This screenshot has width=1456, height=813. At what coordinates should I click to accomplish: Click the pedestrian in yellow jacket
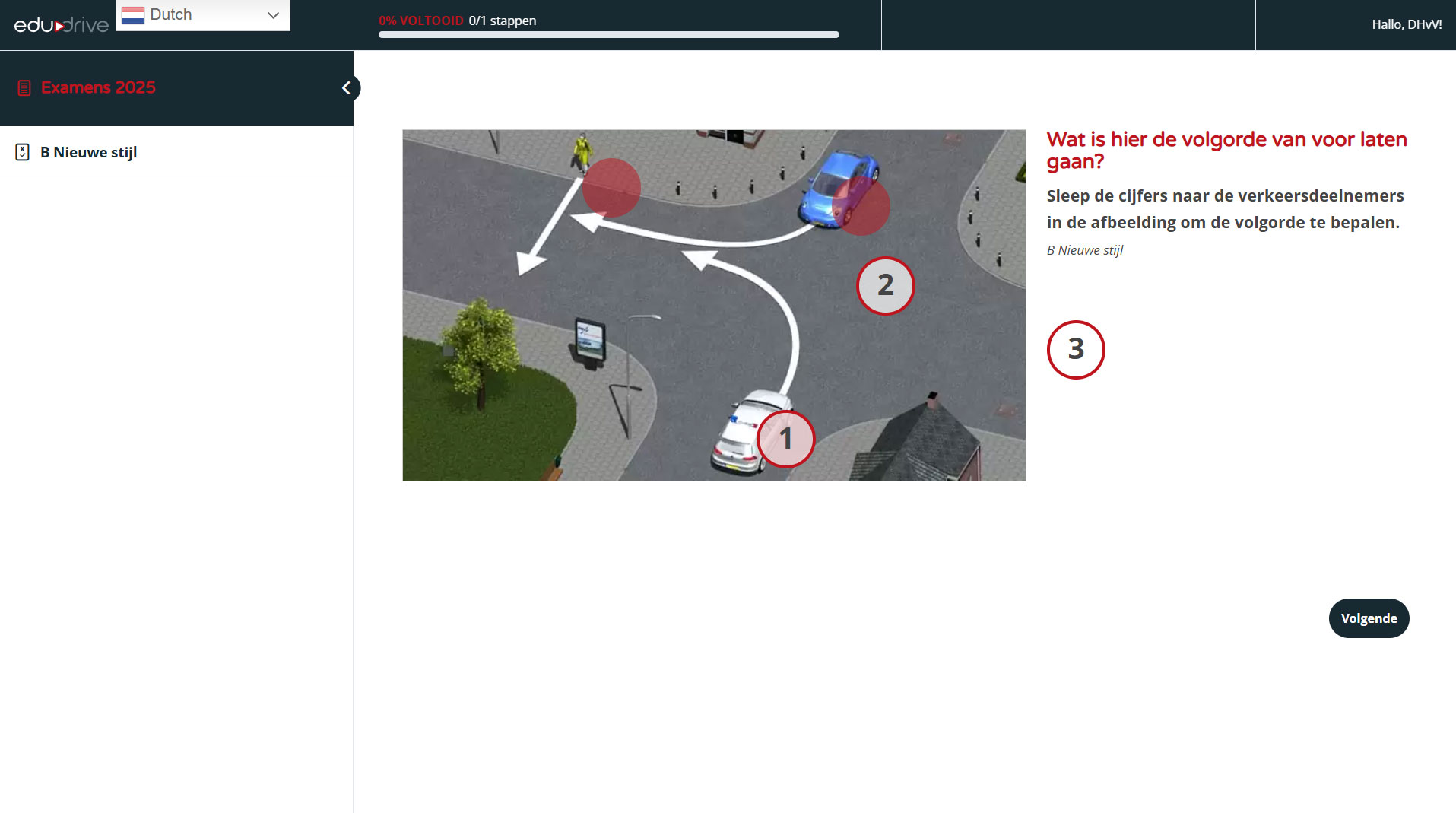coord(582,151)
